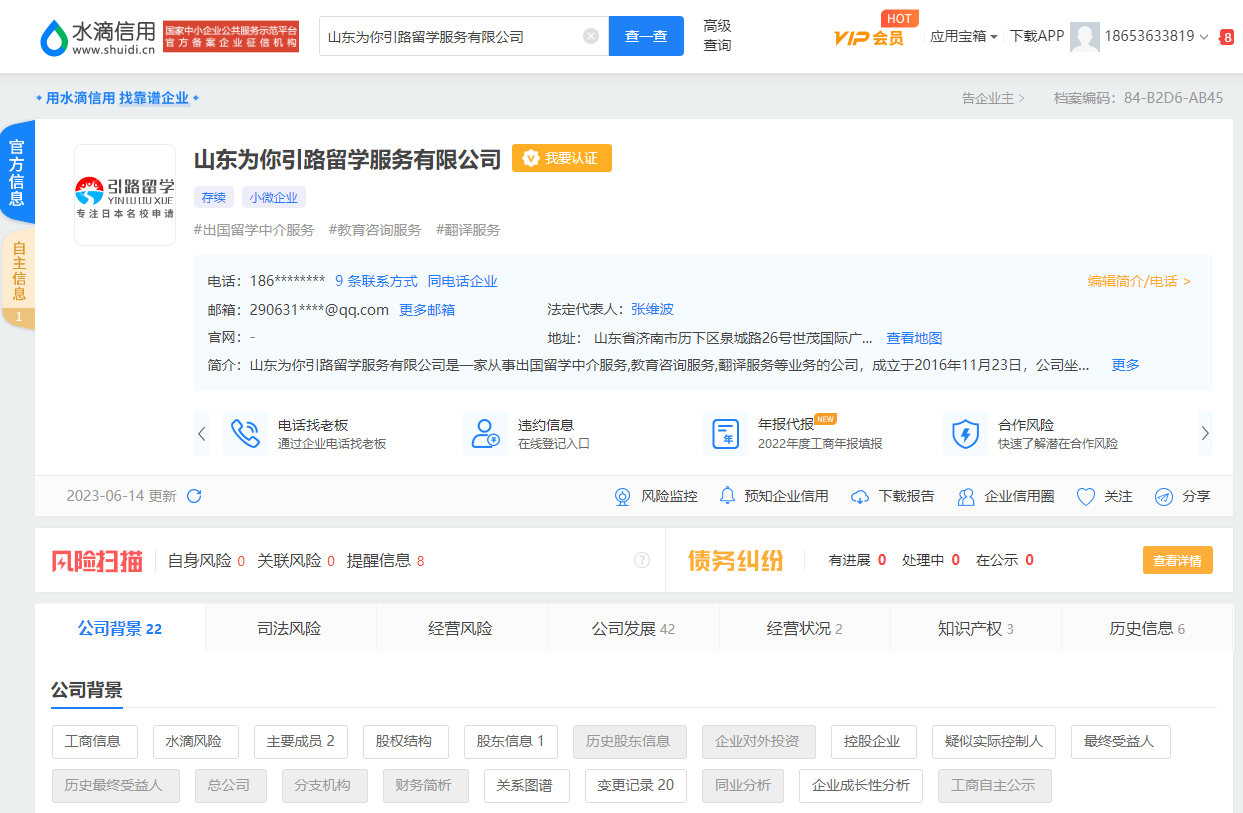Open 9 条联系方式 link
Screen dimensions: 1243x813
point(376,282)
